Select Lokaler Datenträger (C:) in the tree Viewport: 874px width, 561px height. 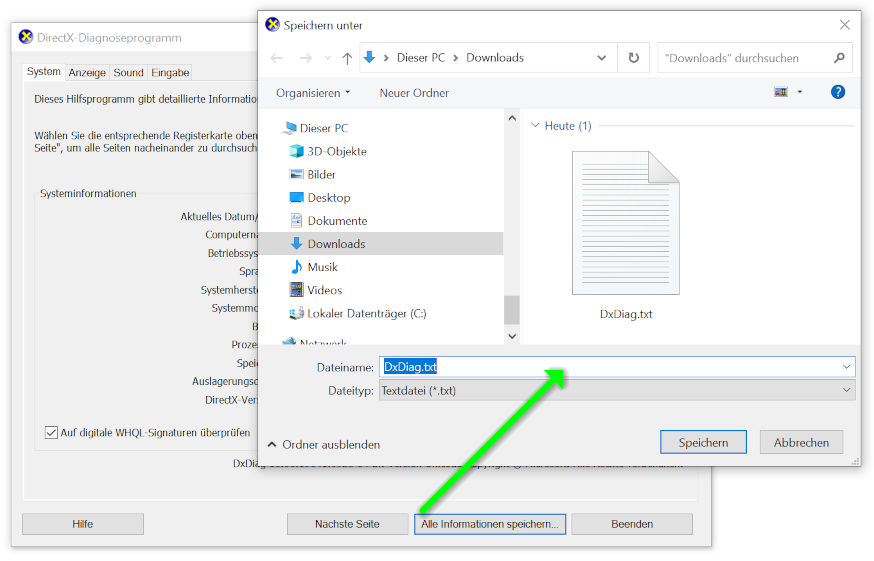[366, 313]
